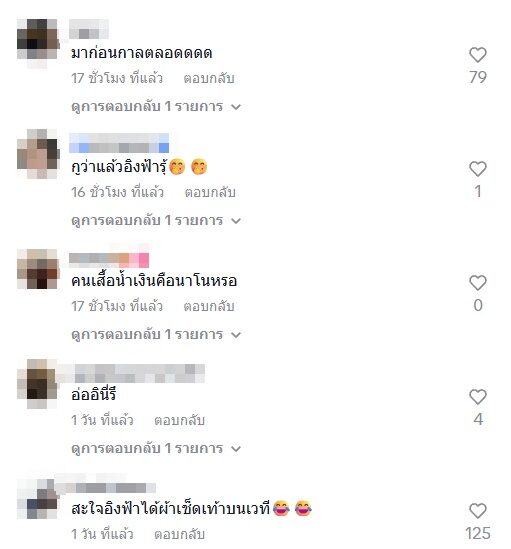Viewport: 511px width, 549px height.
Task: Expand replies under the คนเสื้อน้ำเงิน comment
Action: pyautogui.click(x=156, y=334)
